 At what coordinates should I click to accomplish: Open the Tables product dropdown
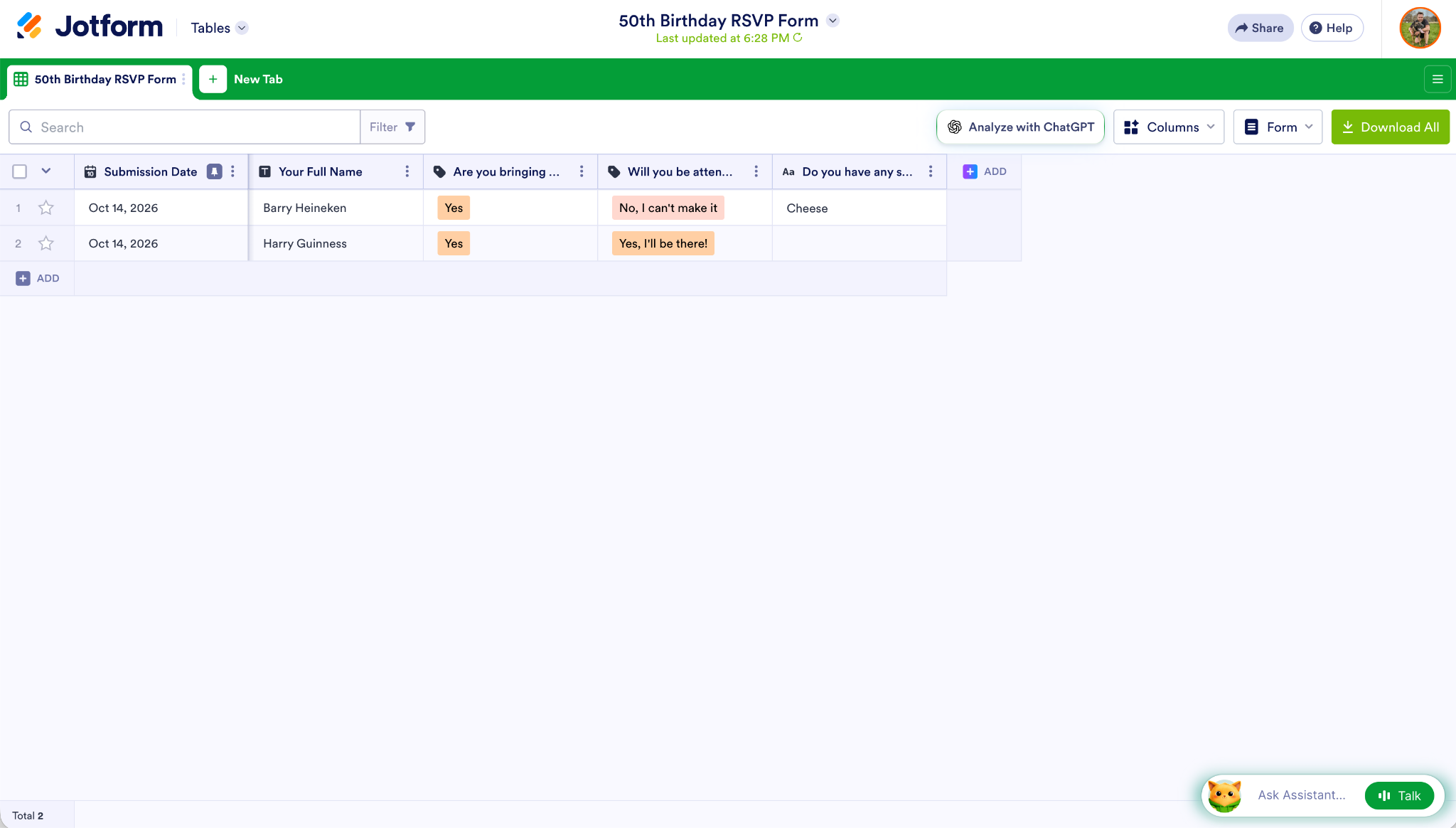tap(219, 28)
